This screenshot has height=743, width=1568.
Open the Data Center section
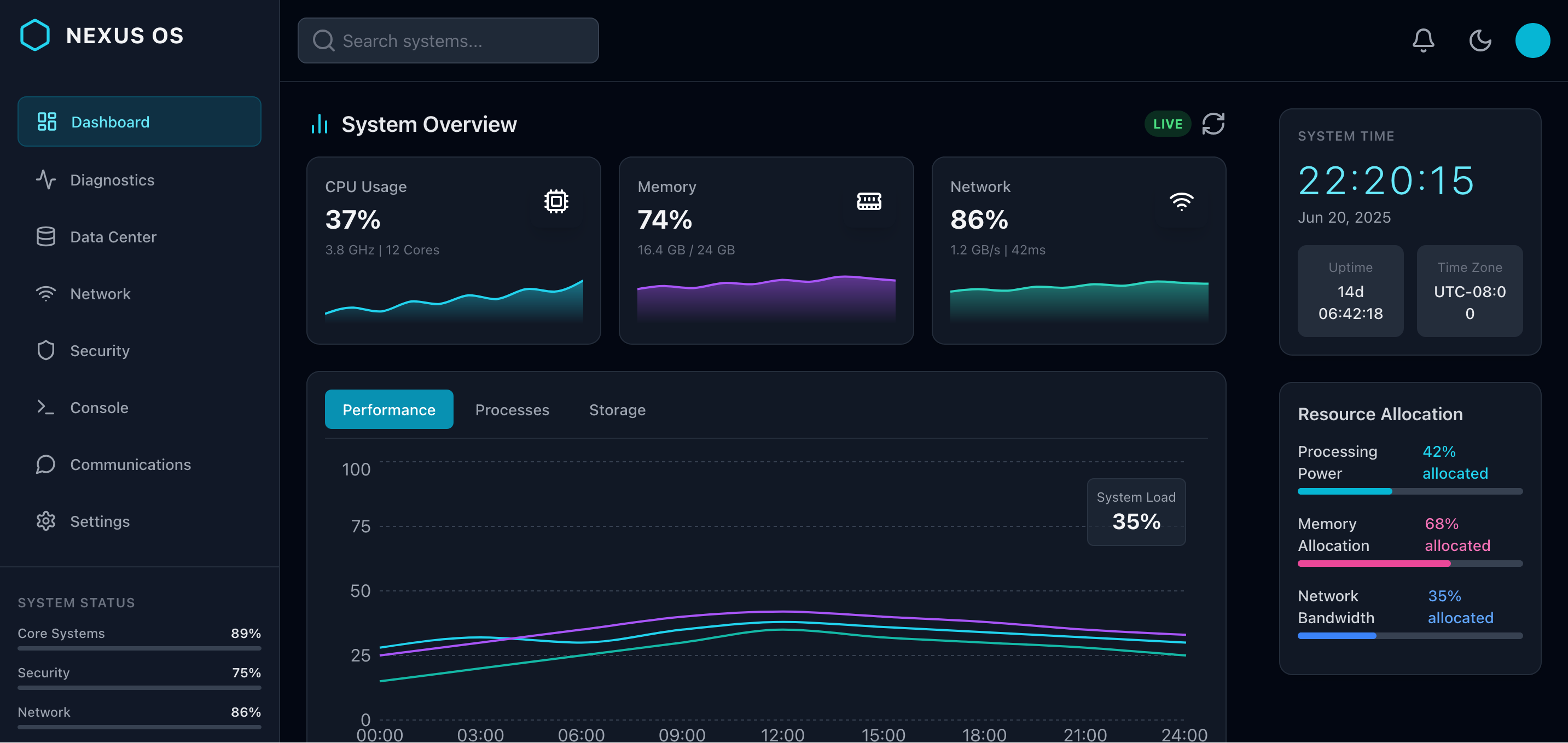click(140, 237)
